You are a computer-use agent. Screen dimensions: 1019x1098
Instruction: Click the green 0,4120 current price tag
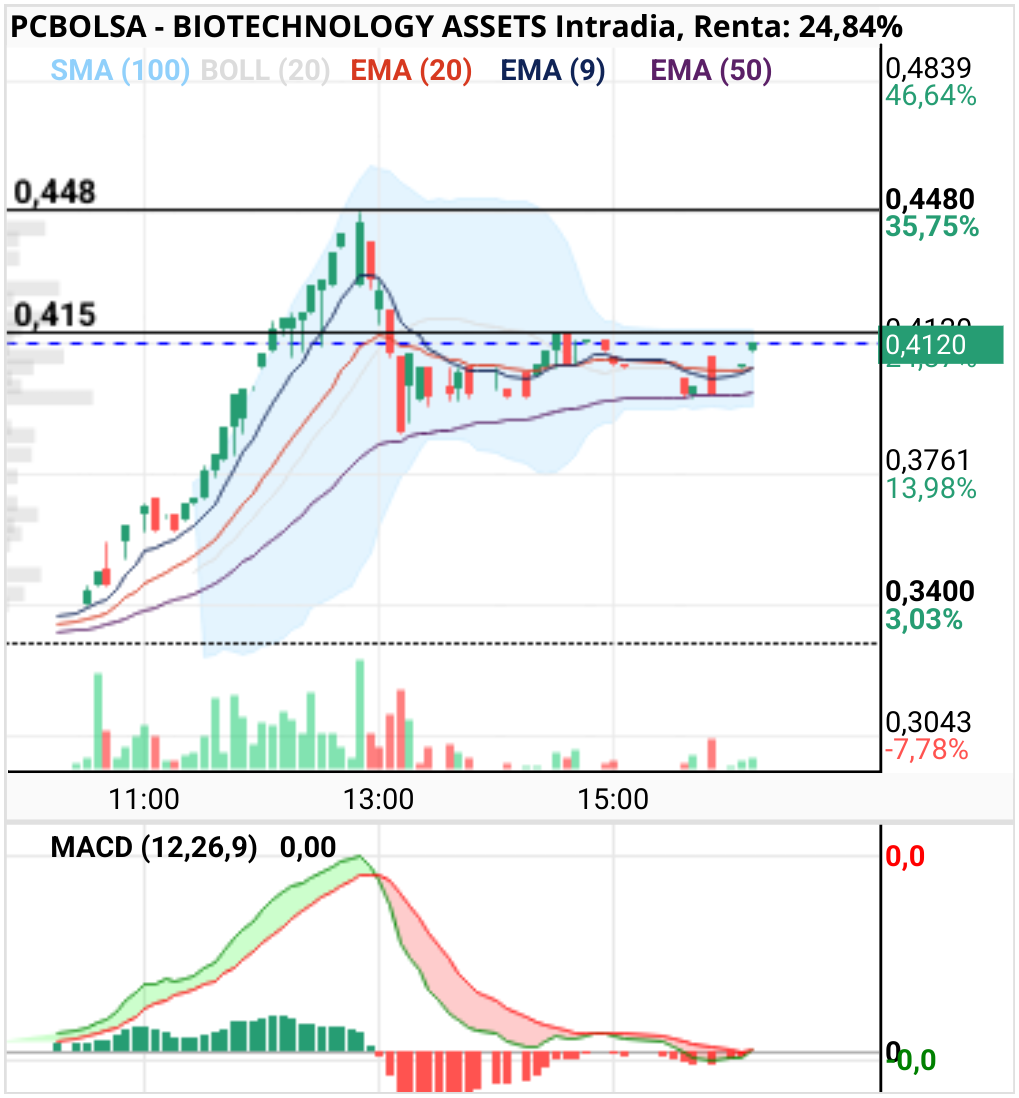(x=941, y=345)
